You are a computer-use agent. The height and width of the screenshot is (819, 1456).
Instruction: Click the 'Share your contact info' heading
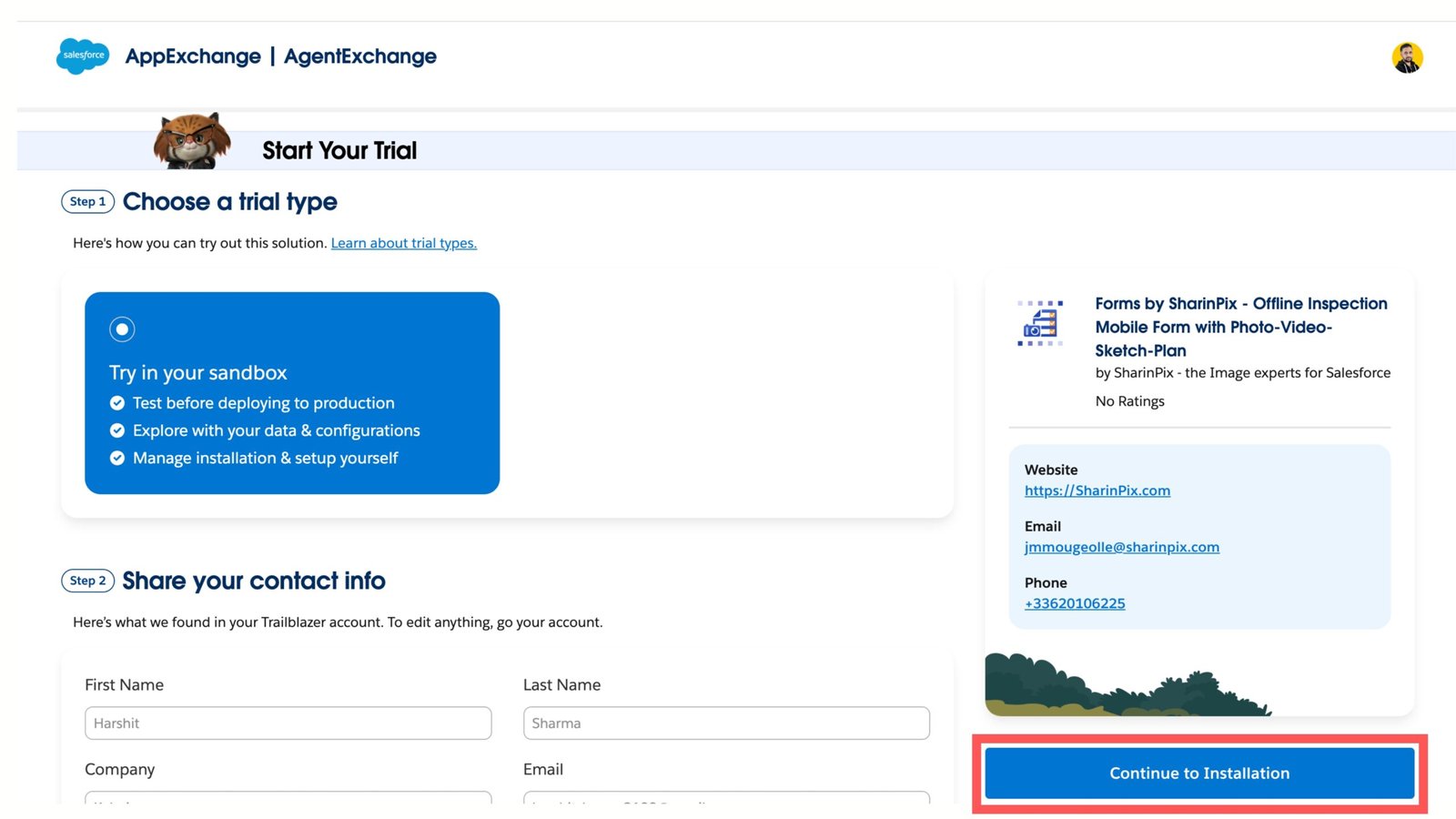[254, 581]
